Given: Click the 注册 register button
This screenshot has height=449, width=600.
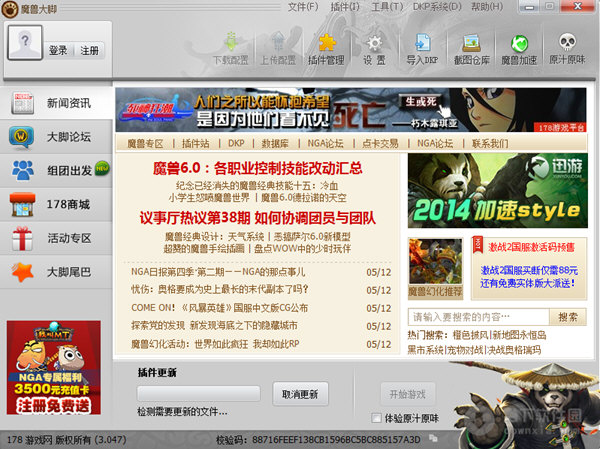Looking at the screenshot, I should pos(89,50).
